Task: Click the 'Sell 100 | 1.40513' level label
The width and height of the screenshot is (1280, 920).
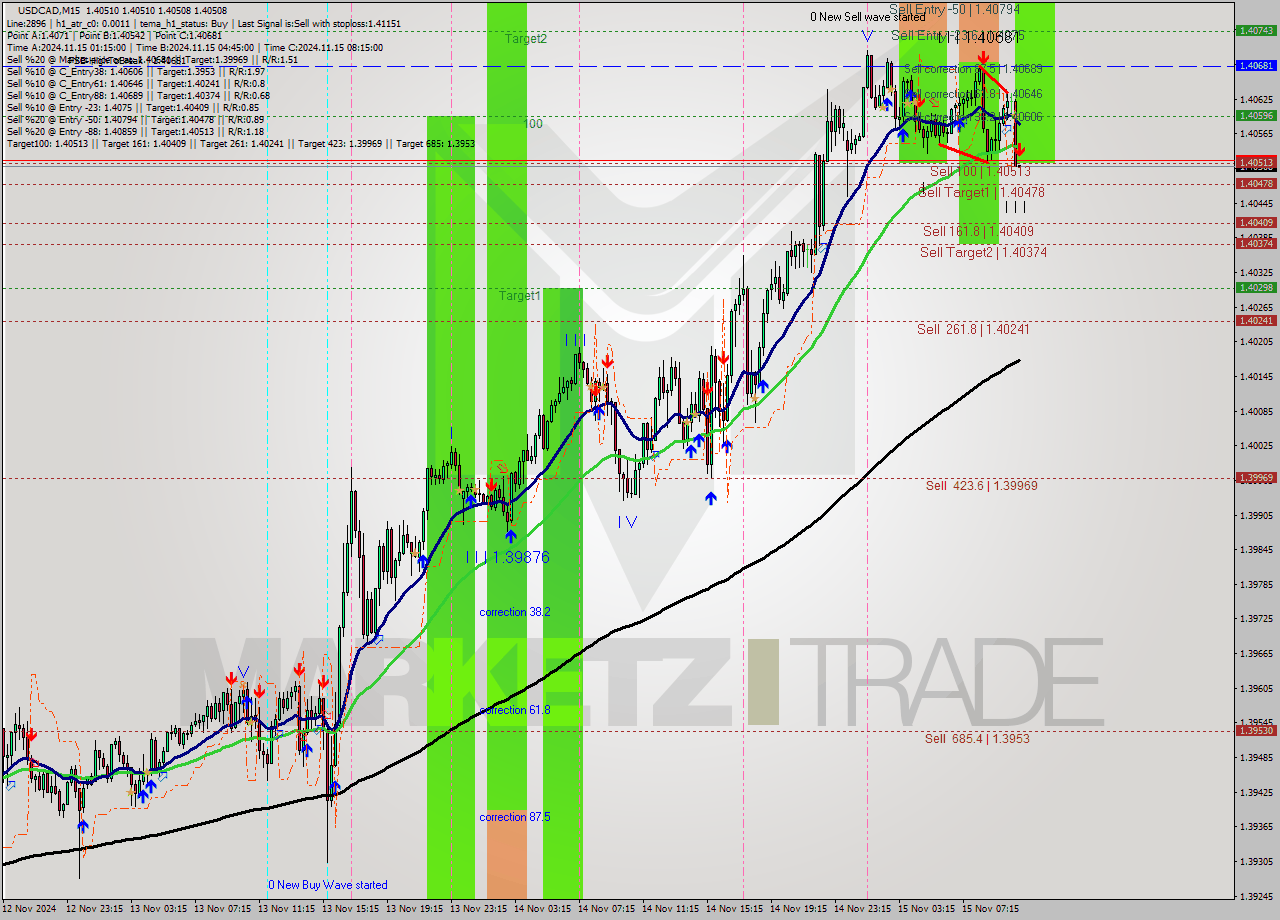Action: (980, 171)
